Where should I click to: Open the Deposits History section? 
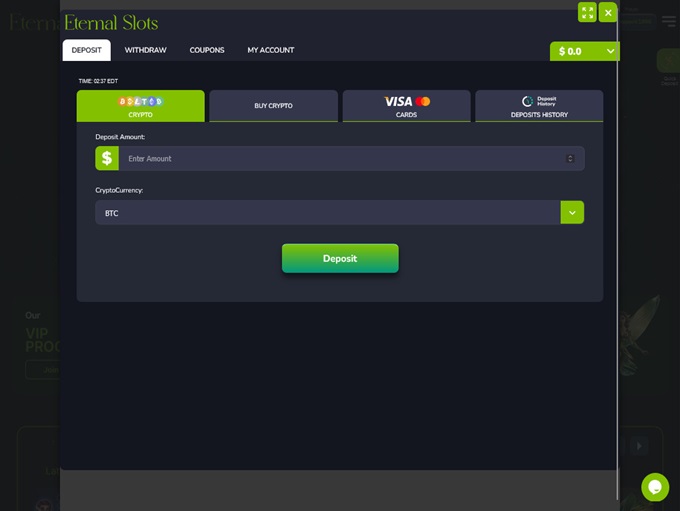coord(539,114)
